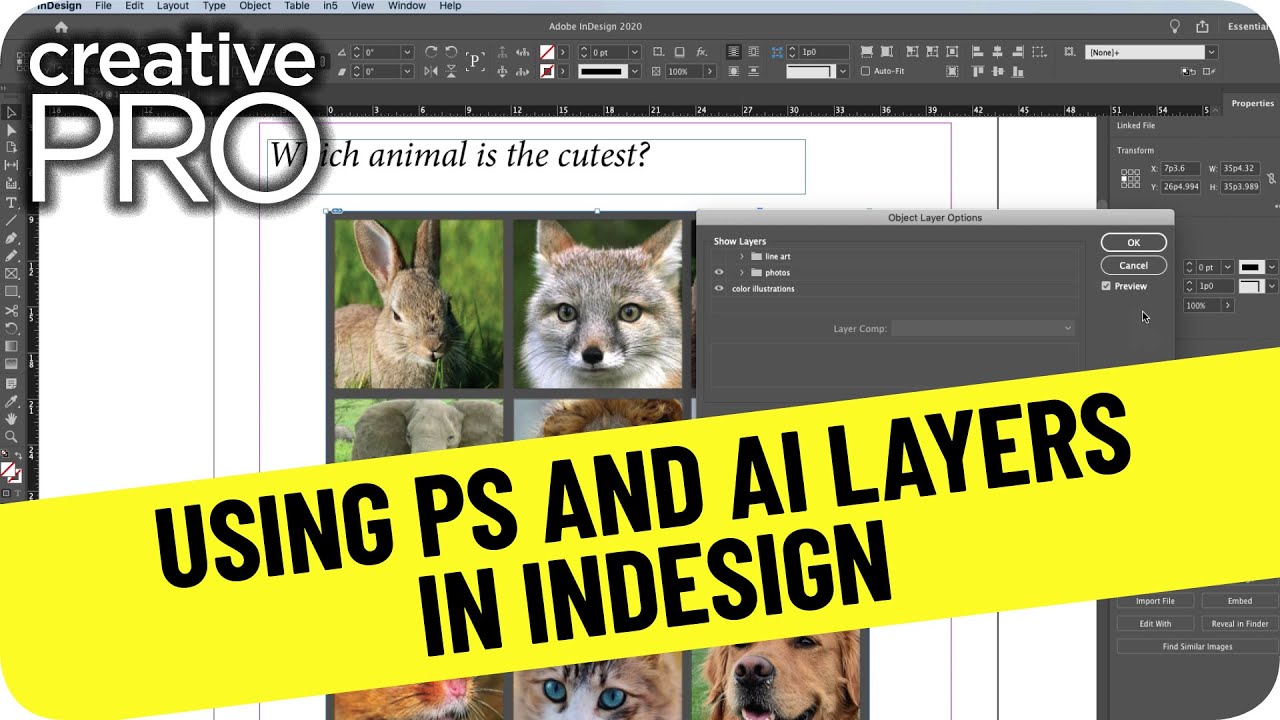Image resolution: width=1280 pixels, height=720 pixels.
Task: Open the opacity 100% flyout arrow in Properties
Action: [x=1228, y=305]
